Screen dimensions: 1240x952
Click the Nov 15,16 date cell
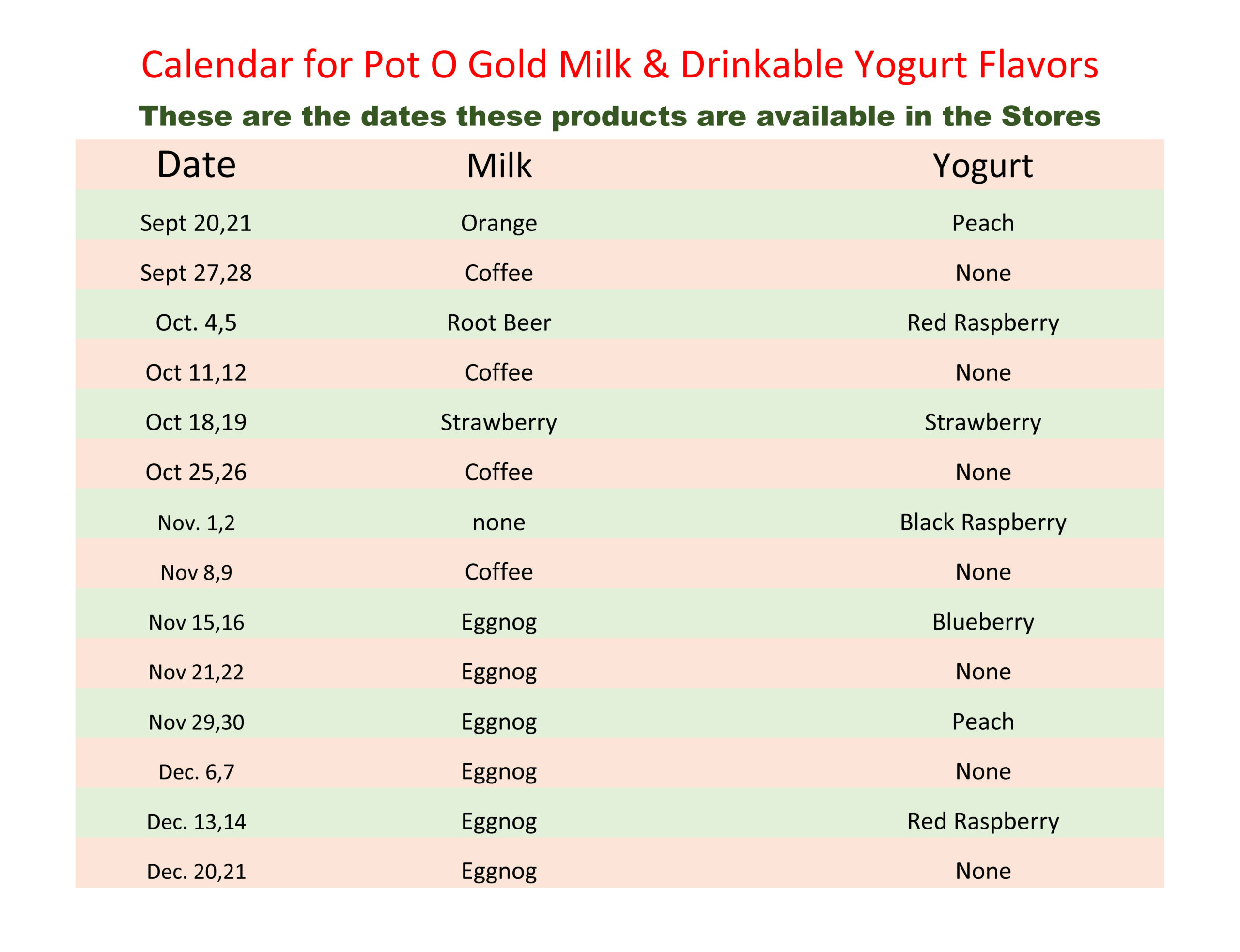[x=196, y=622]
